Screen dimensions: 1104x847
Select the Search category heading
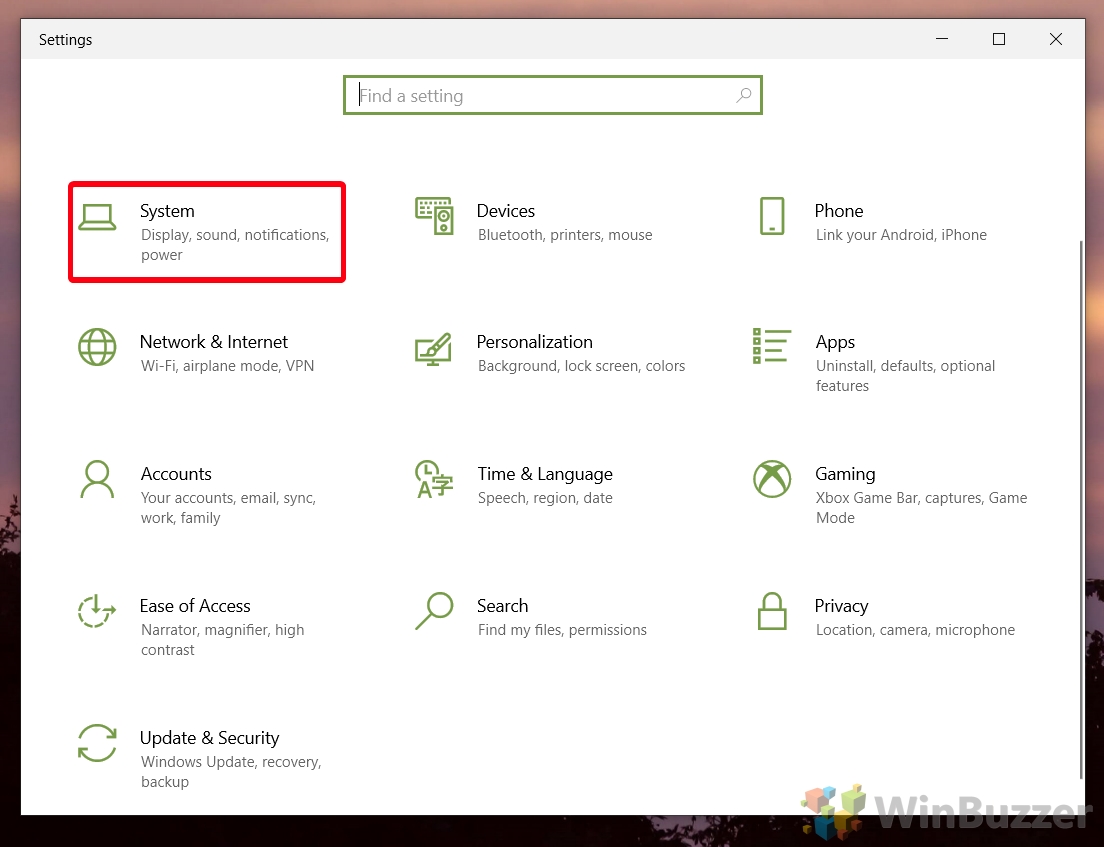[x=502, y=606]
